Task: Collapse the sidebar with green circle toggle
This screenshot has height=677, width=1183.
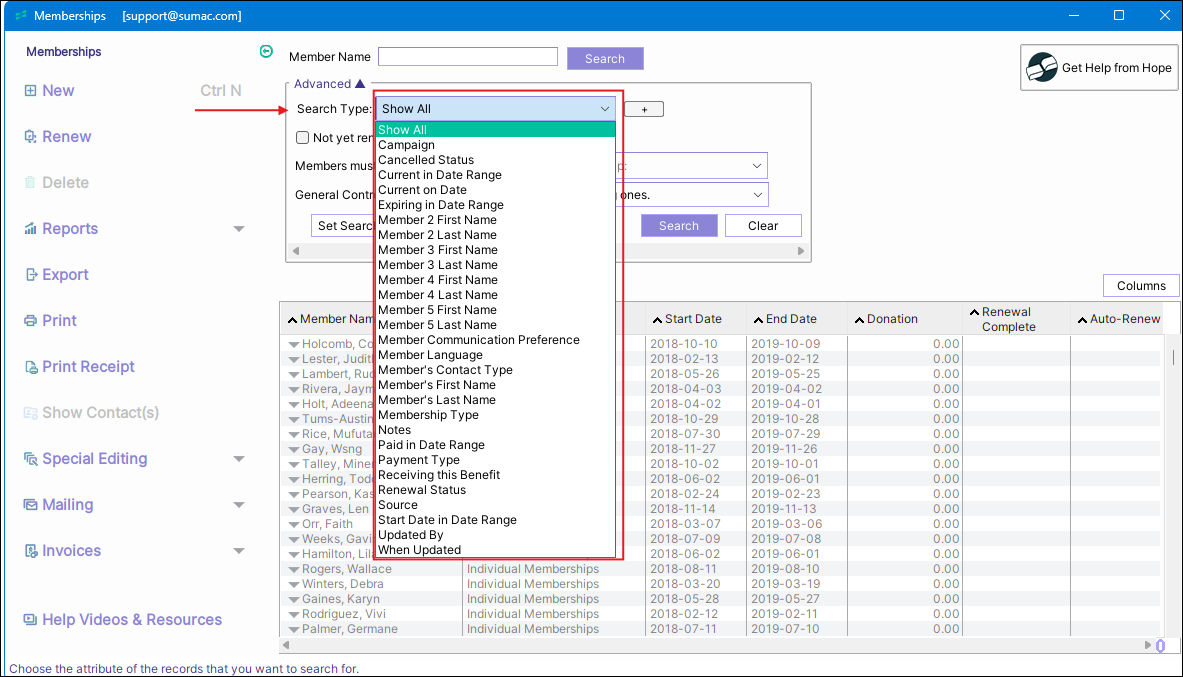Action: tap(265, 52)
